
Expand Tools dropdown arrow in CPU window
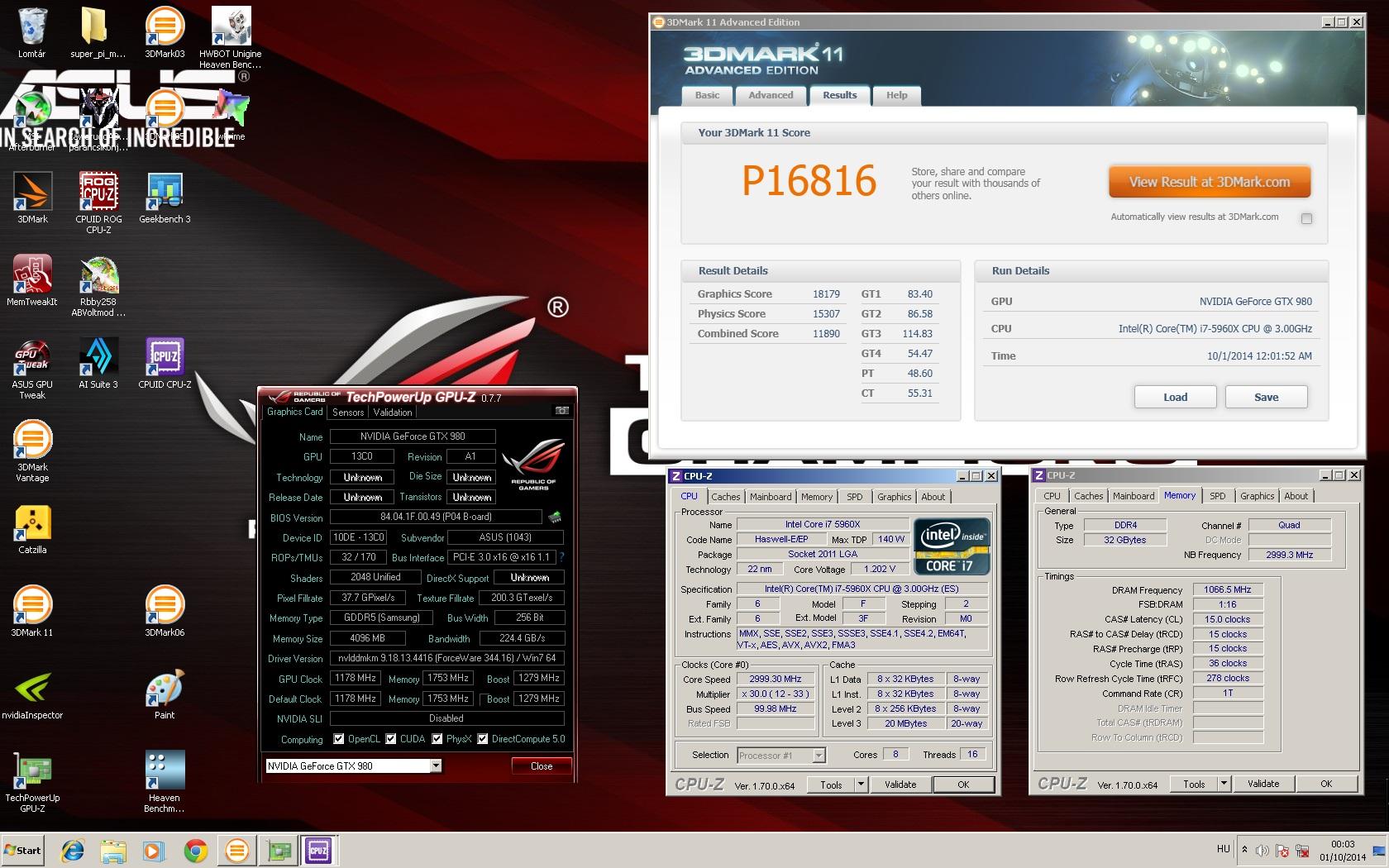click(861, 785)
